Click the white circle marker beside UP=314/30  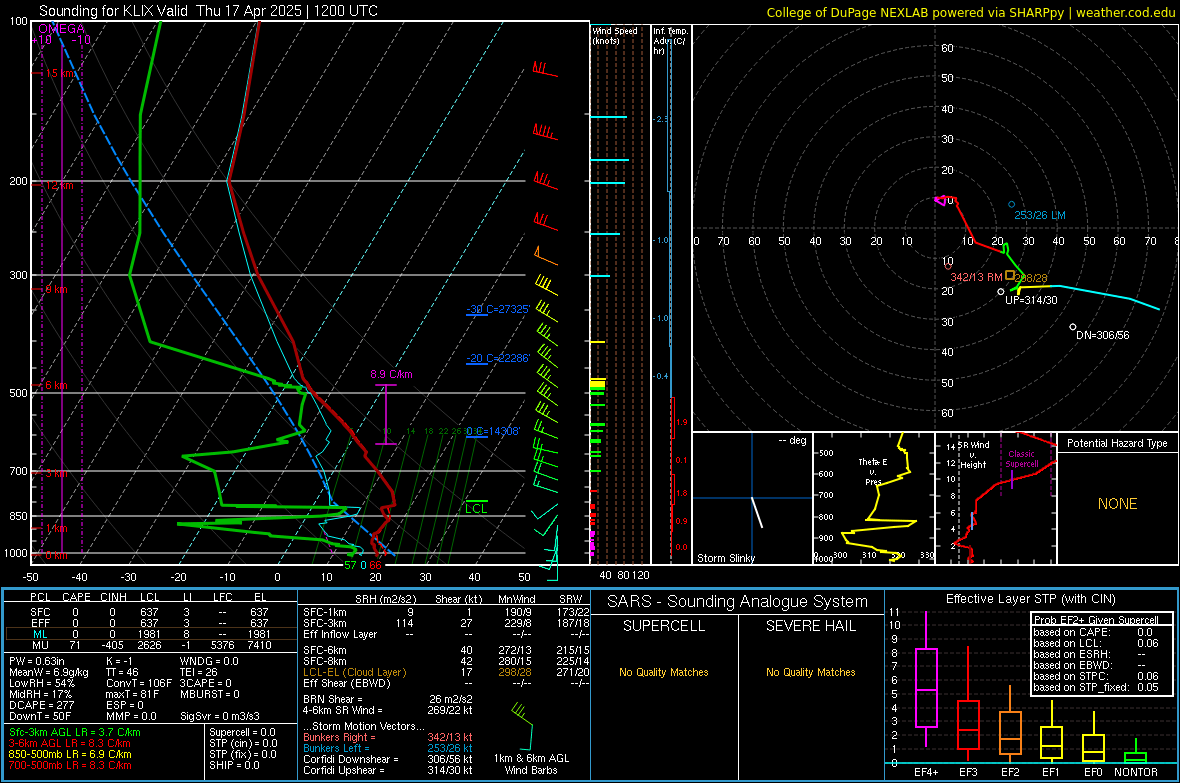pos(1001,291)
